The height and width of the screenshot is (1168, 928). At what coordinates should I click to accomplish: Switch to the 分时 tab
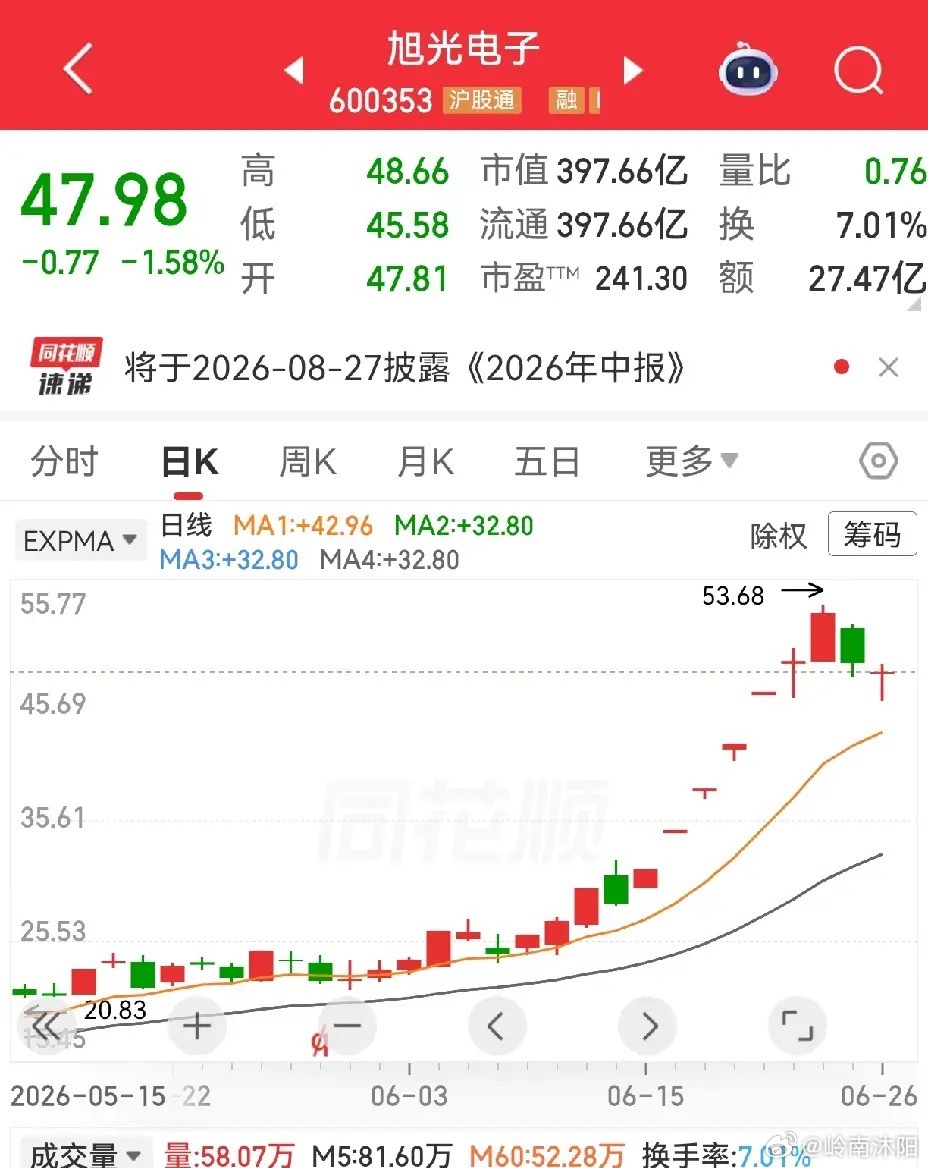(64, 461)
